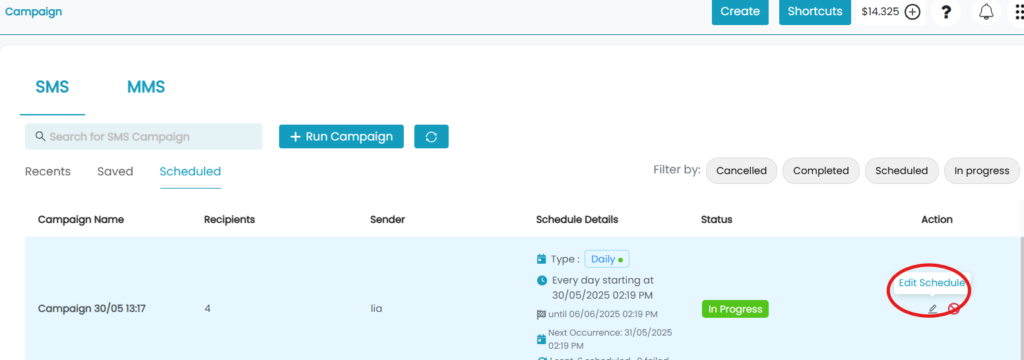Open the Shortcuts menu button

click(x=815, y=12)
